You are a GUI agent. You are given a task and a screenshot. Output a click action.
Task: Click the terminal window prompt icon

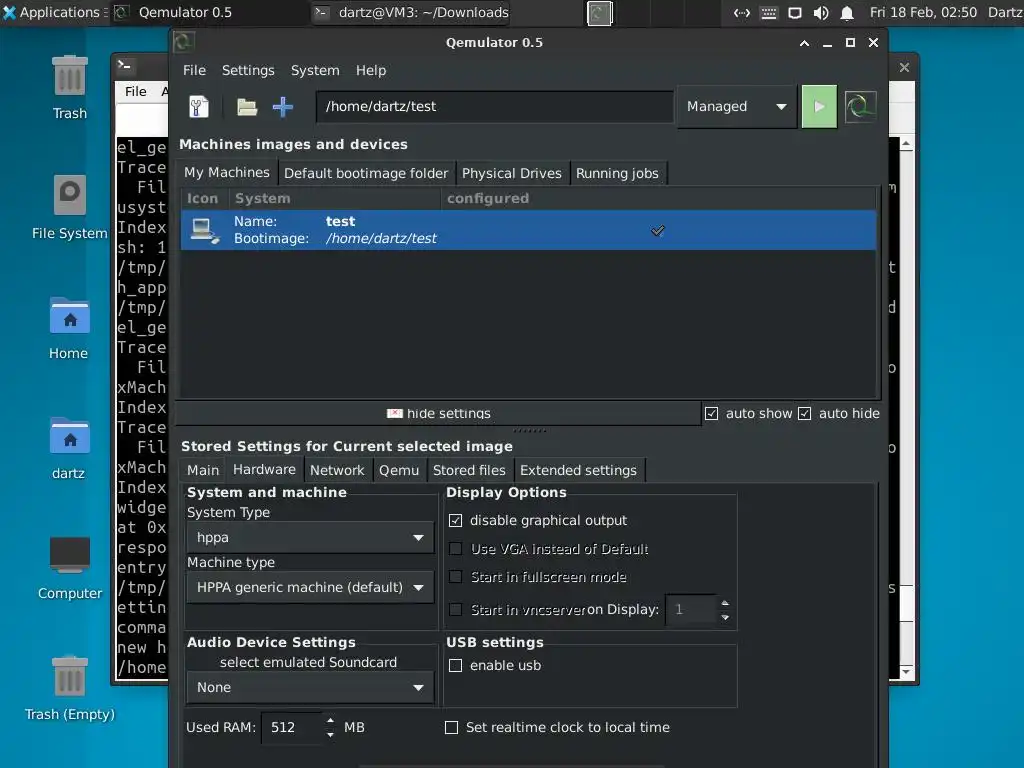(x=124, y=65)
